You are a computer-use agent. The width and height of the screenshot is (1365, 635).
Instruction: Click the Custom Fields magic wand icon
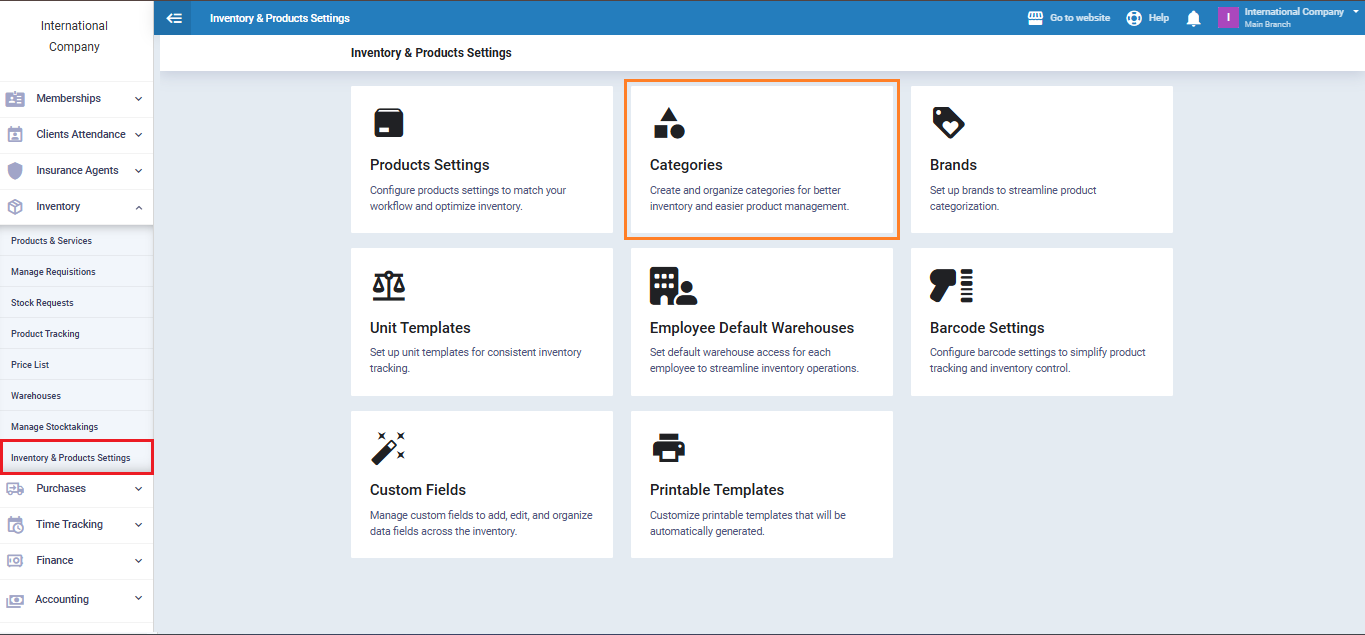click(x=388, y=448)
